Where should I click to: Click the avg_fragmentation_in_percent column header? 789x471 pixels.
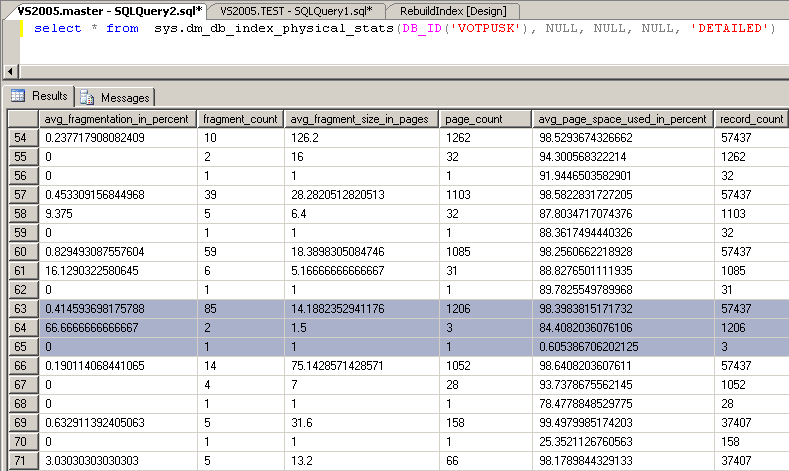point(117,119)
